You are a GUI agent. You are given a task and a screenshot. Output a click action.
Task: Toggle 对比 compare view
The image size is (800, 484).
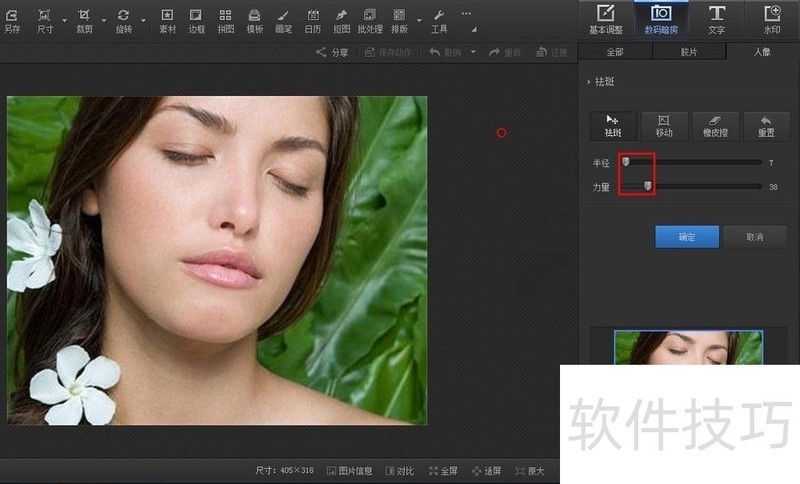coord(400,471)
